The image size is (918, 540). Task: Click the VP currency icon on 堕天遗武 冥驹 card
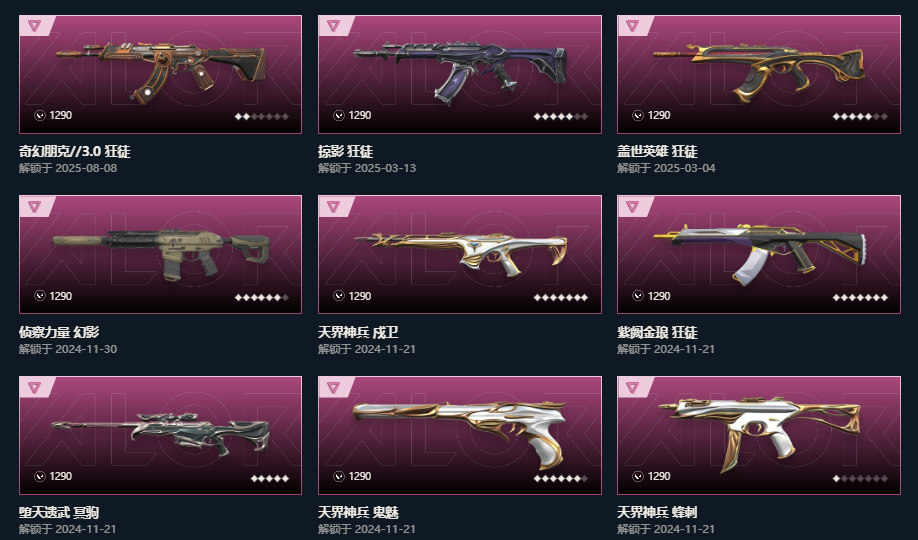point(40,476)
